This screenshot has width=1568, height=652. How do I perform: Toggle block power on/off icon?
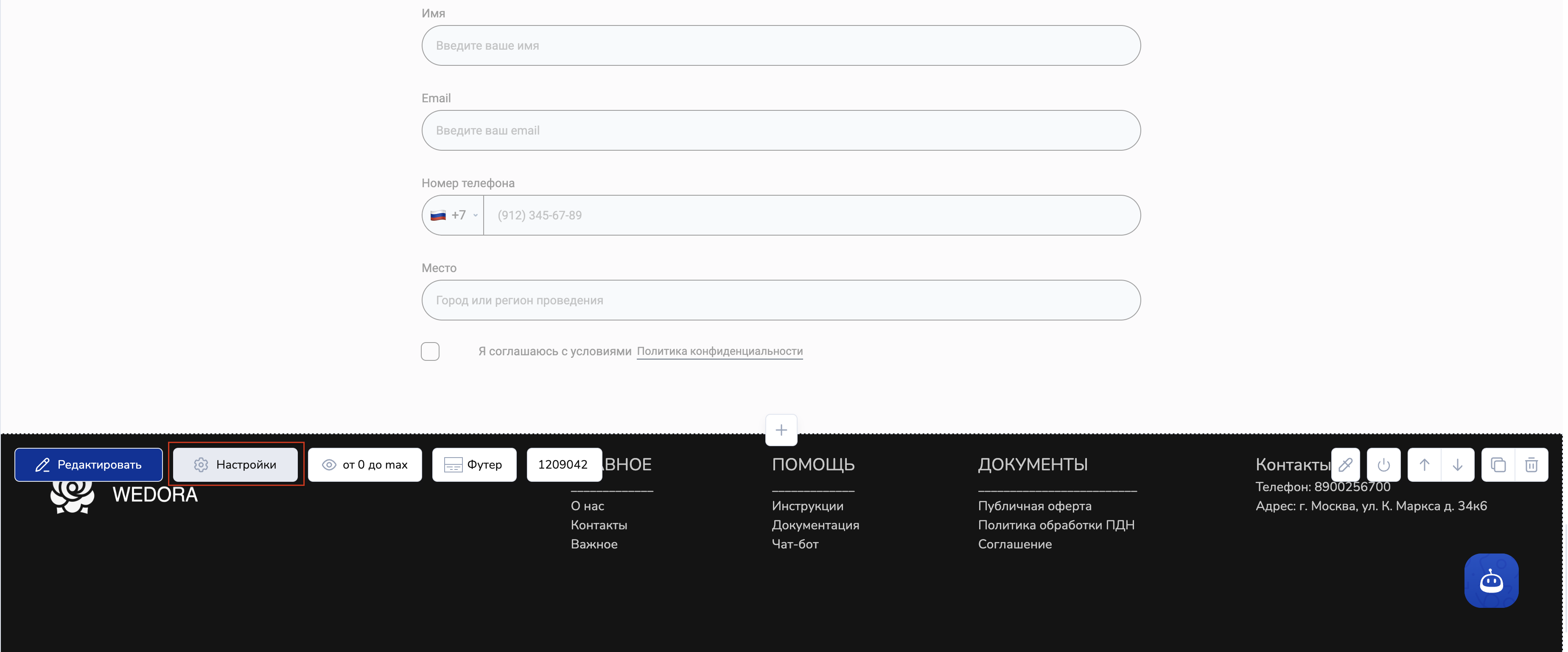(x=1383, y=465)
